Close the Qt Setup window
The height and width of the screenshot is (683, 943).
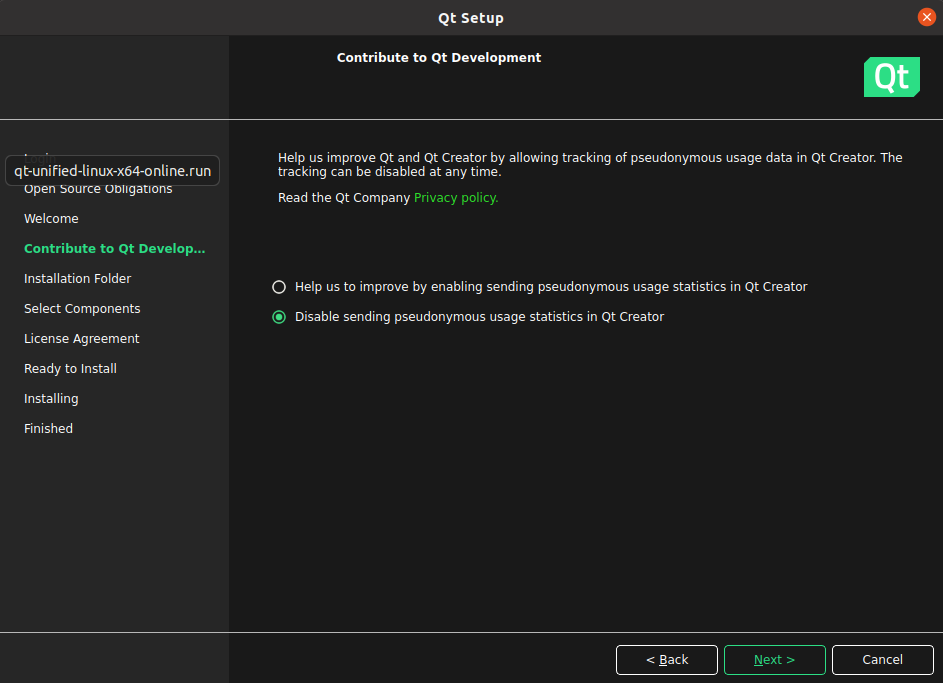point(926,17)
